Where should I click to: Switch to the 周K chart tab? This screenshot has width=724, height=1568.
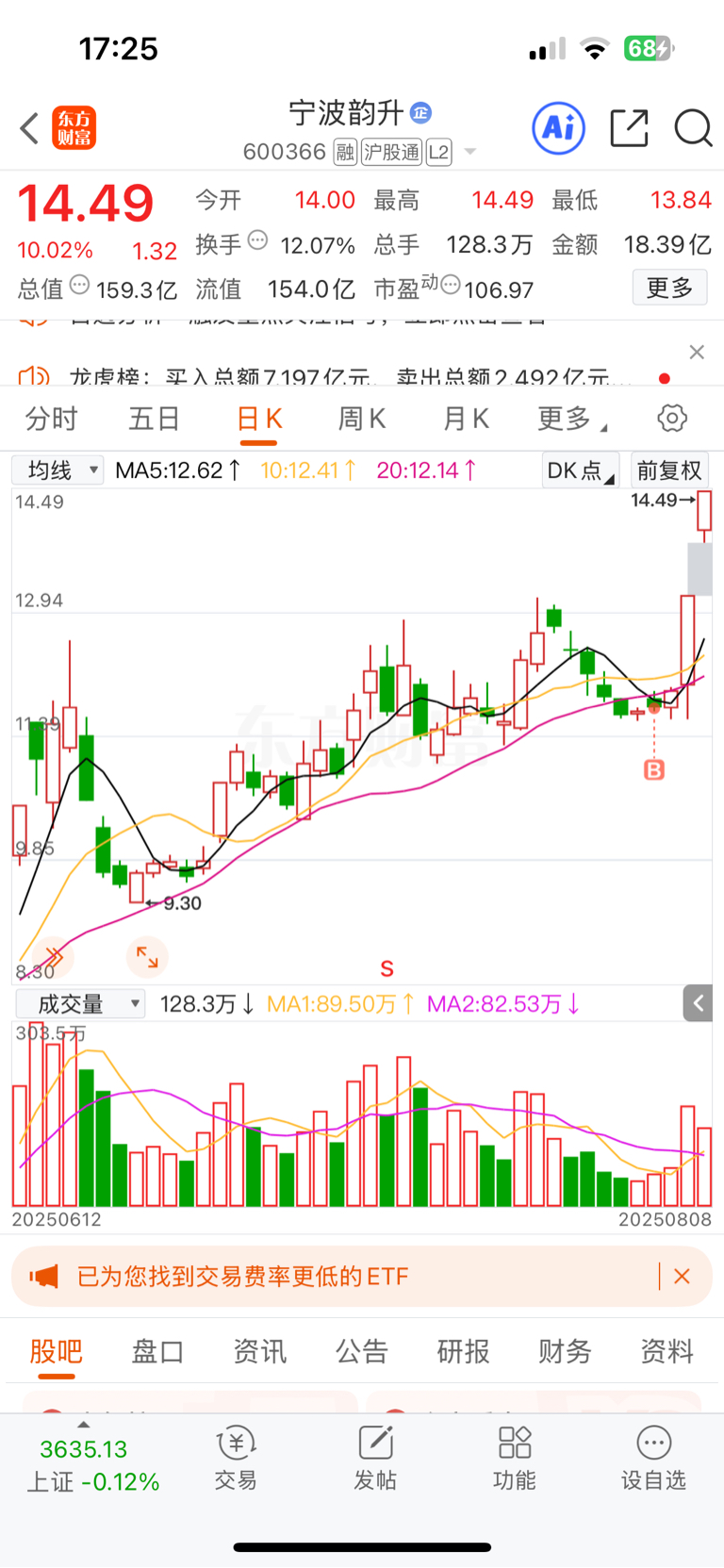coord(362,419)
